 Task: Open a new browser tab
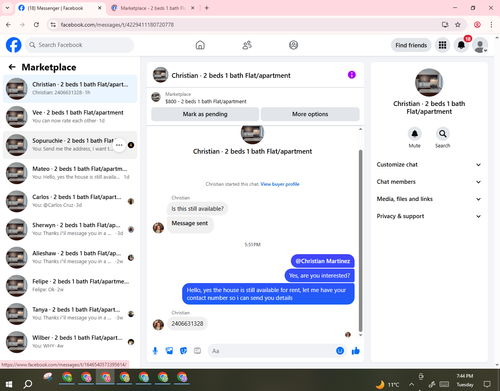(207, 8)
